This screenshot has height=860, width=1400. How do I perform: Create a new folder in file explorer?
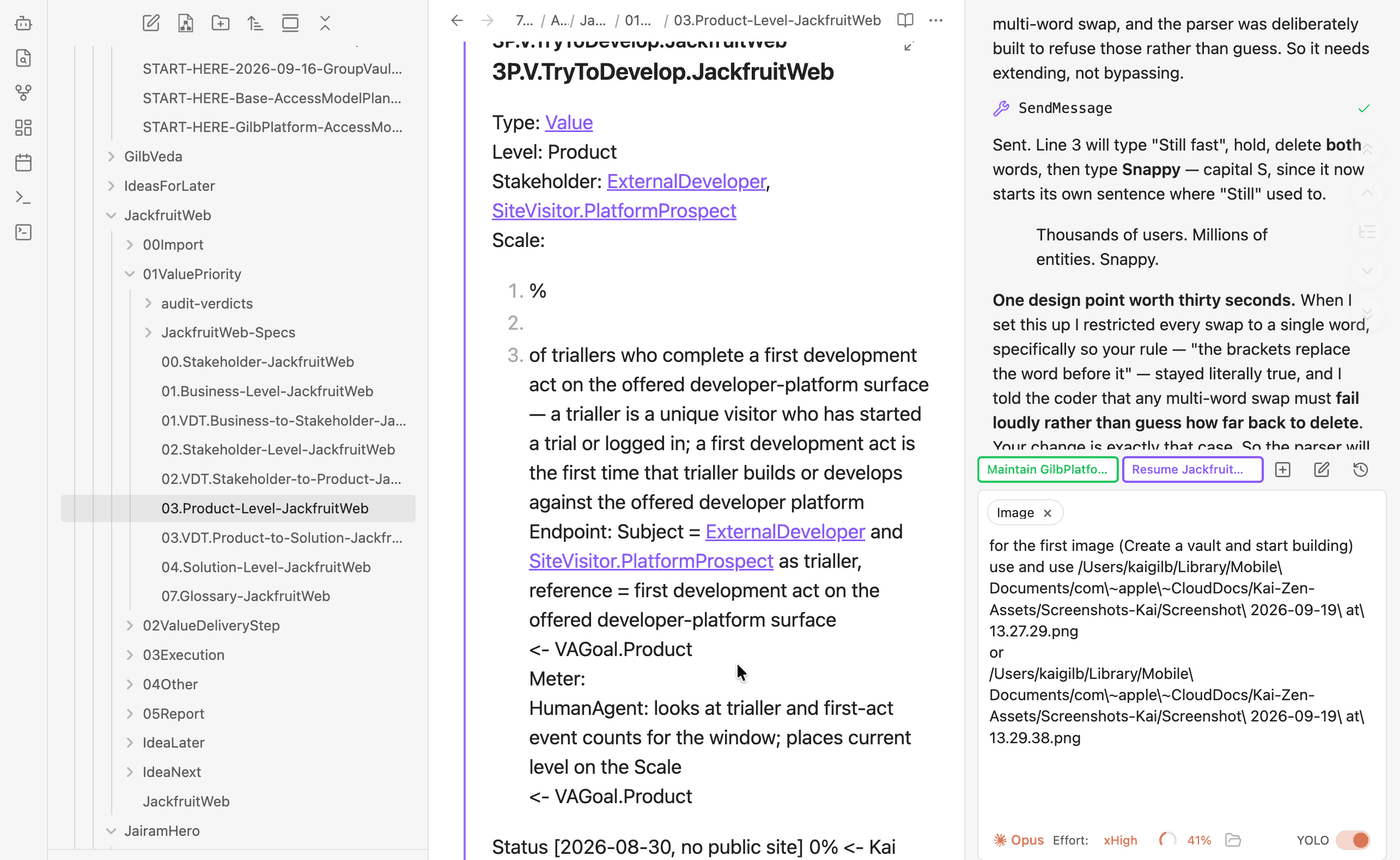click(x=220, y=23)
